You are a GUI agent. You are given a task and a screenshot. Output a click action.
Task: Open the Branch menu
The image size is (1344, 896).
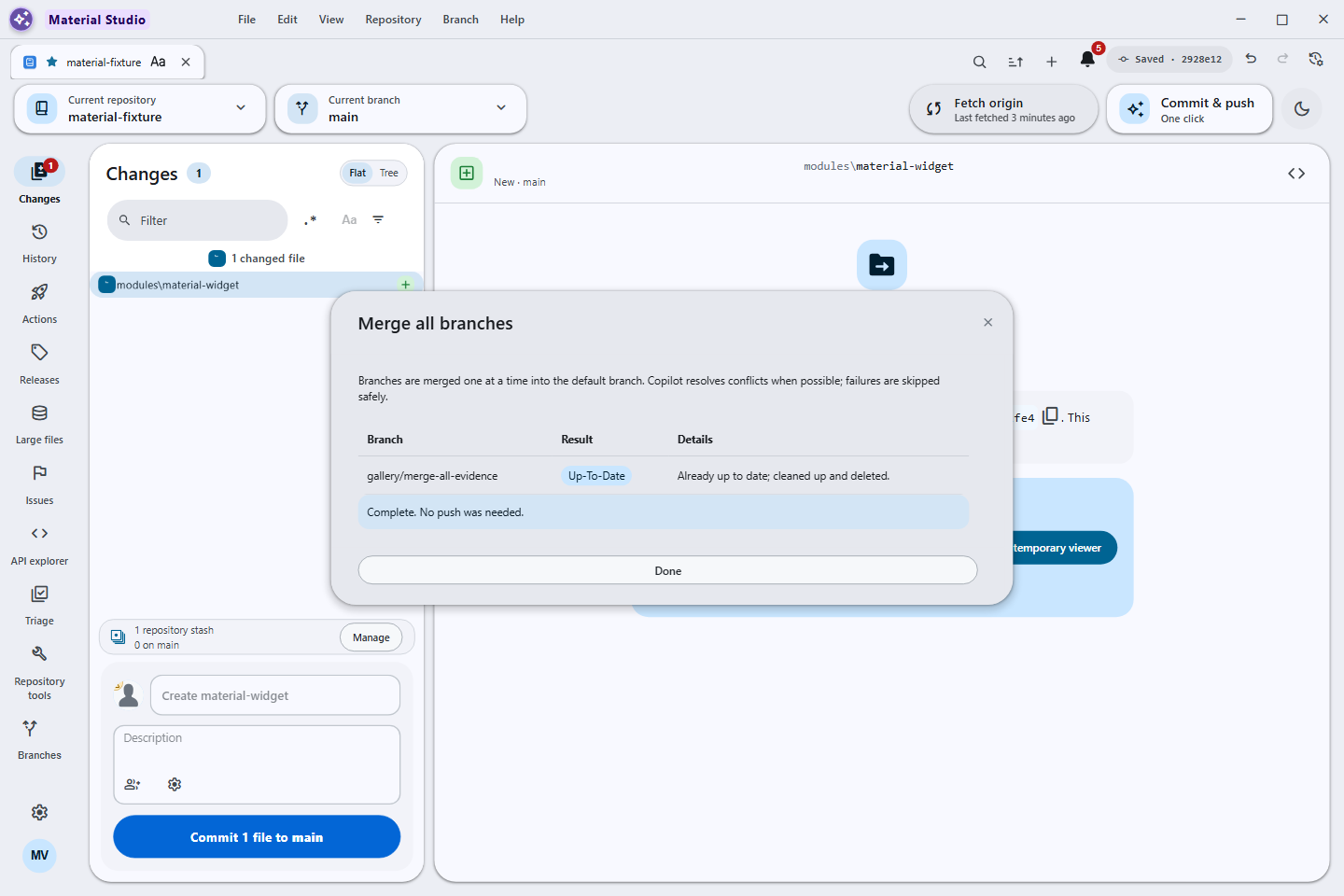pos(460,20)
